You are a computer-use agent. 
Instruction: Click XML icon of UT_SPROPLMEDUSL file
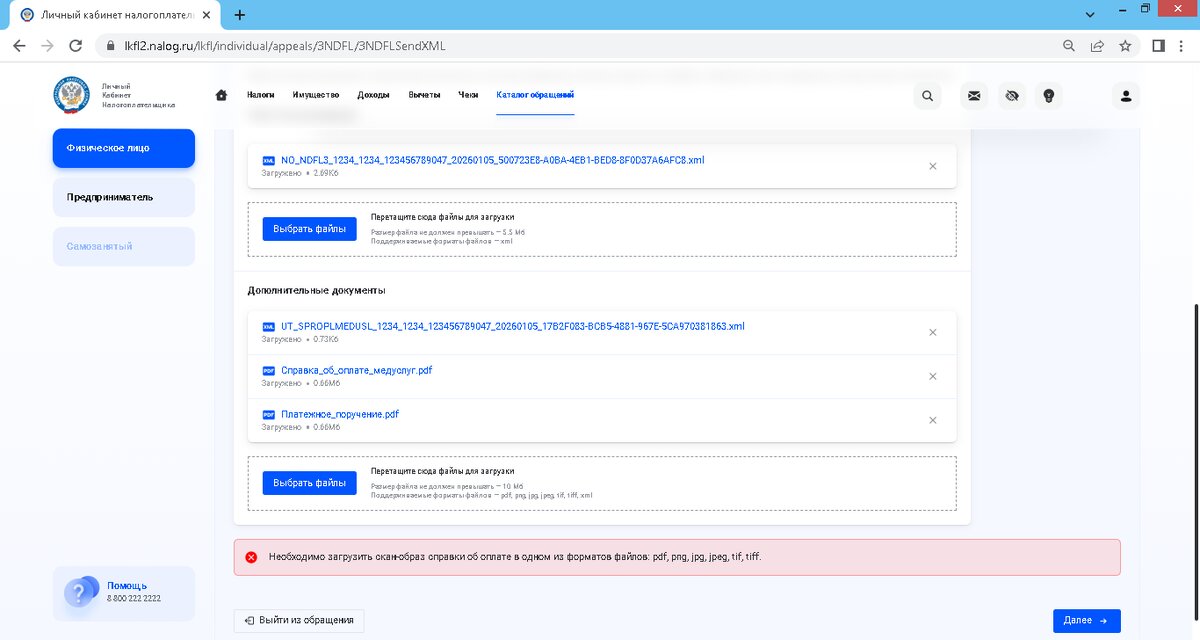tap(268, 327)
